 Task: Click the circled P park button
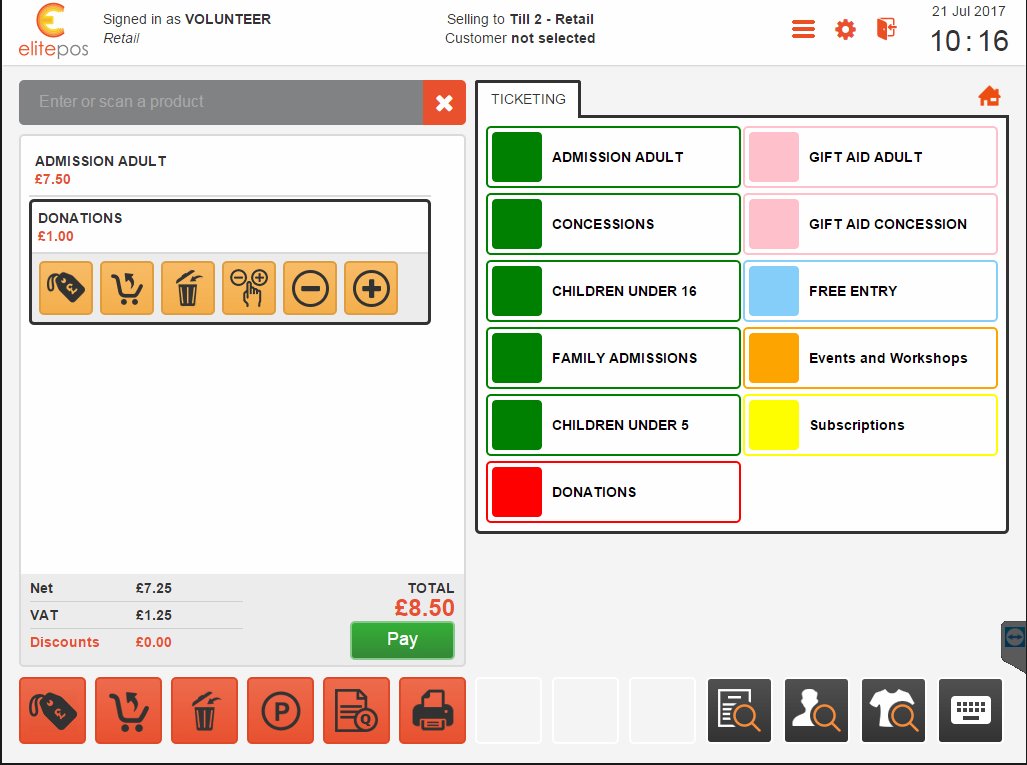(280, 711)
